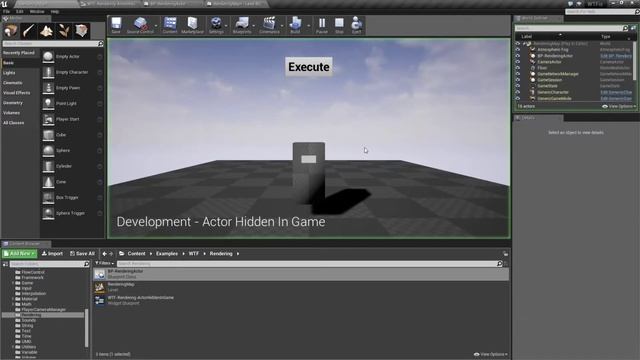Open the Help menu
Viewport: 640px width, 360px height.
click(55, 11)
